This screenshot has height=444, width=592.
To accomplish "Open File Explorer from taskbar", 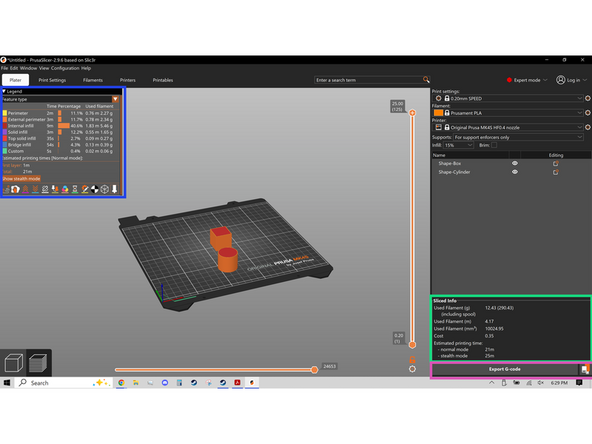I will [x=136, y=383].
